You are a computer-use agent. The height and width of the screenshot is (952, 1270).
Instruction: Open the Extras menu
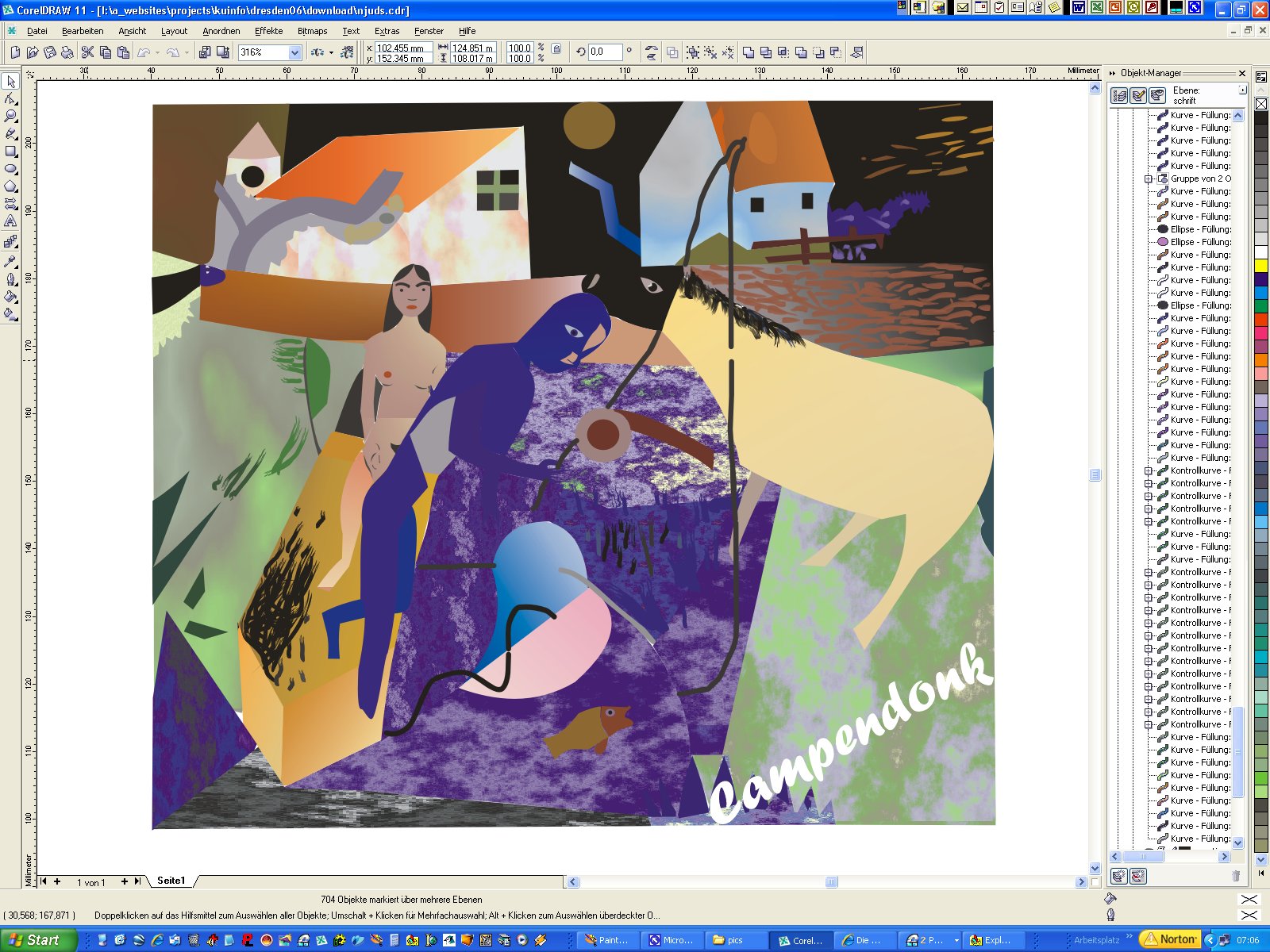pos(387,31)
